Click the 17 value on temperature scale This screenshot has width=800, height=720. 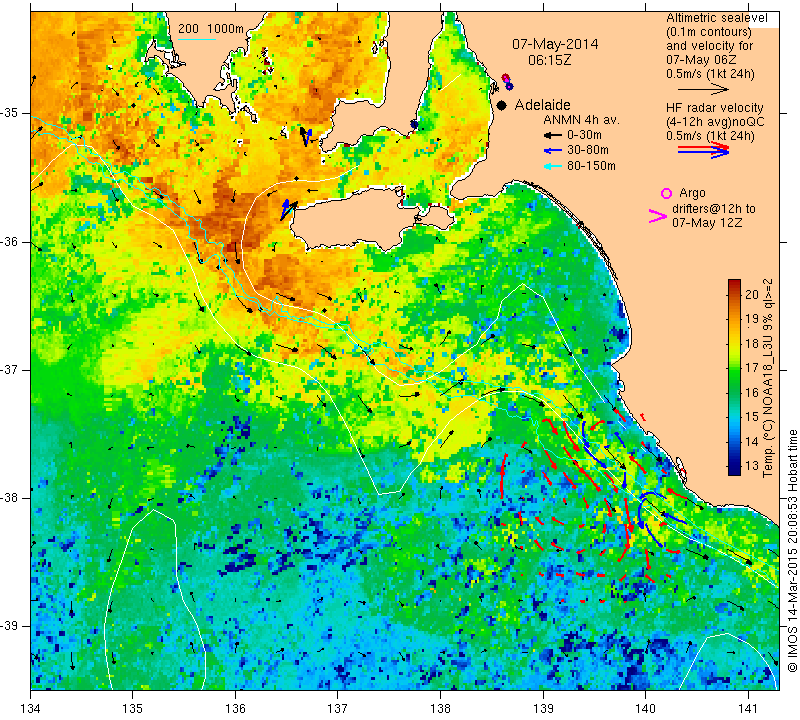(752, 367)
